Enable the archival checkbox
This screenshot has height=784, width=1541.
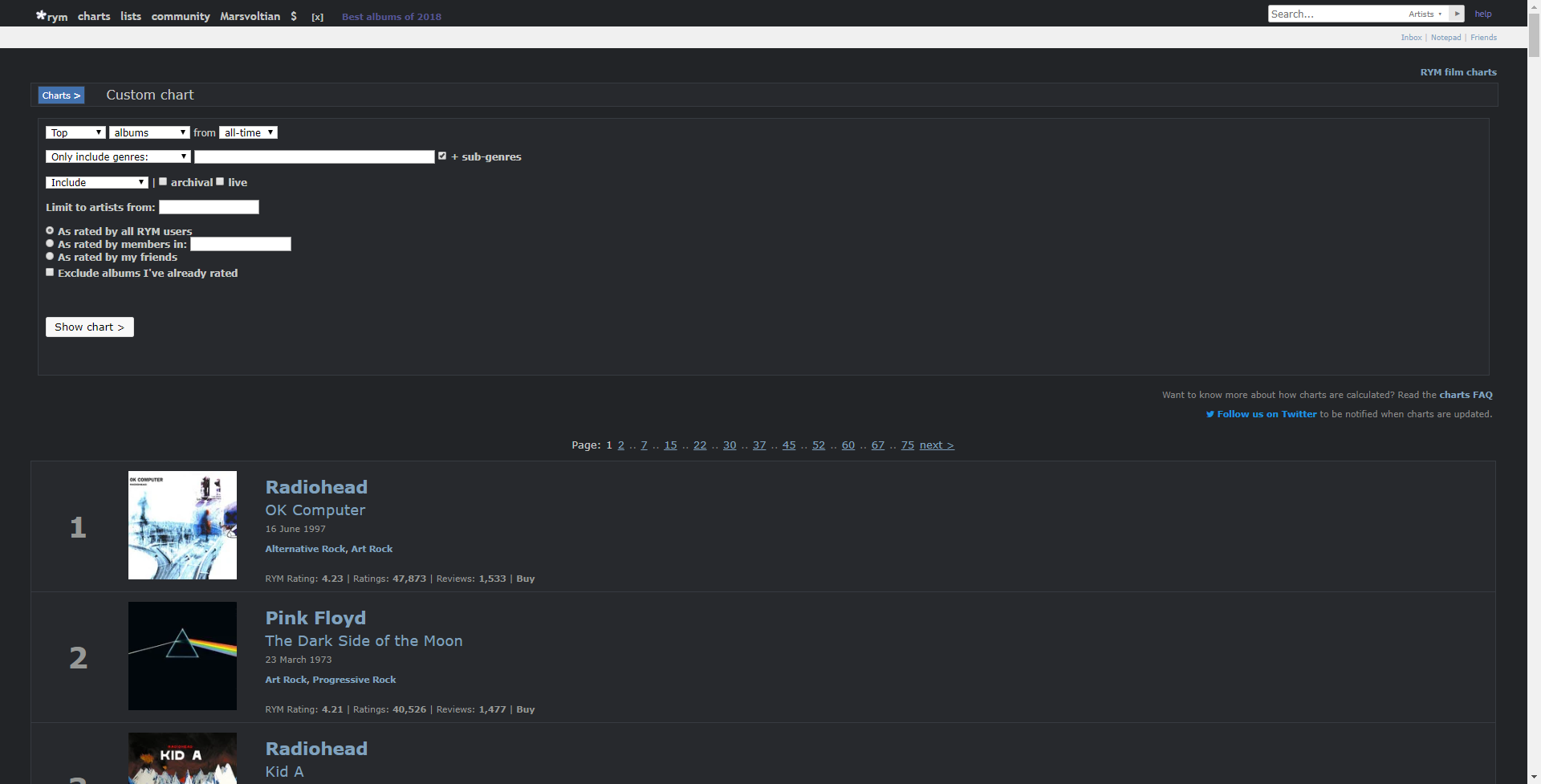(163, 181)
